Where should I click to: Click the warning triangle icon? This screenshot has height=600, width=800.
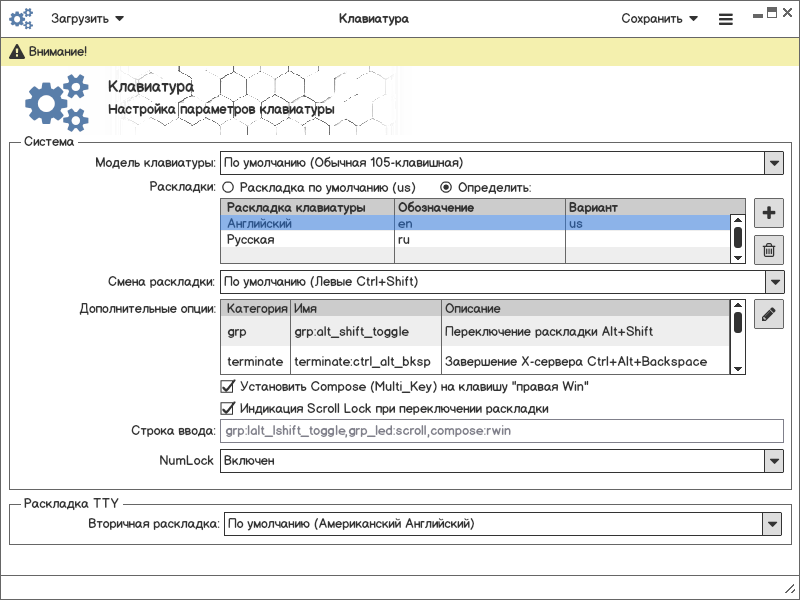17,52
